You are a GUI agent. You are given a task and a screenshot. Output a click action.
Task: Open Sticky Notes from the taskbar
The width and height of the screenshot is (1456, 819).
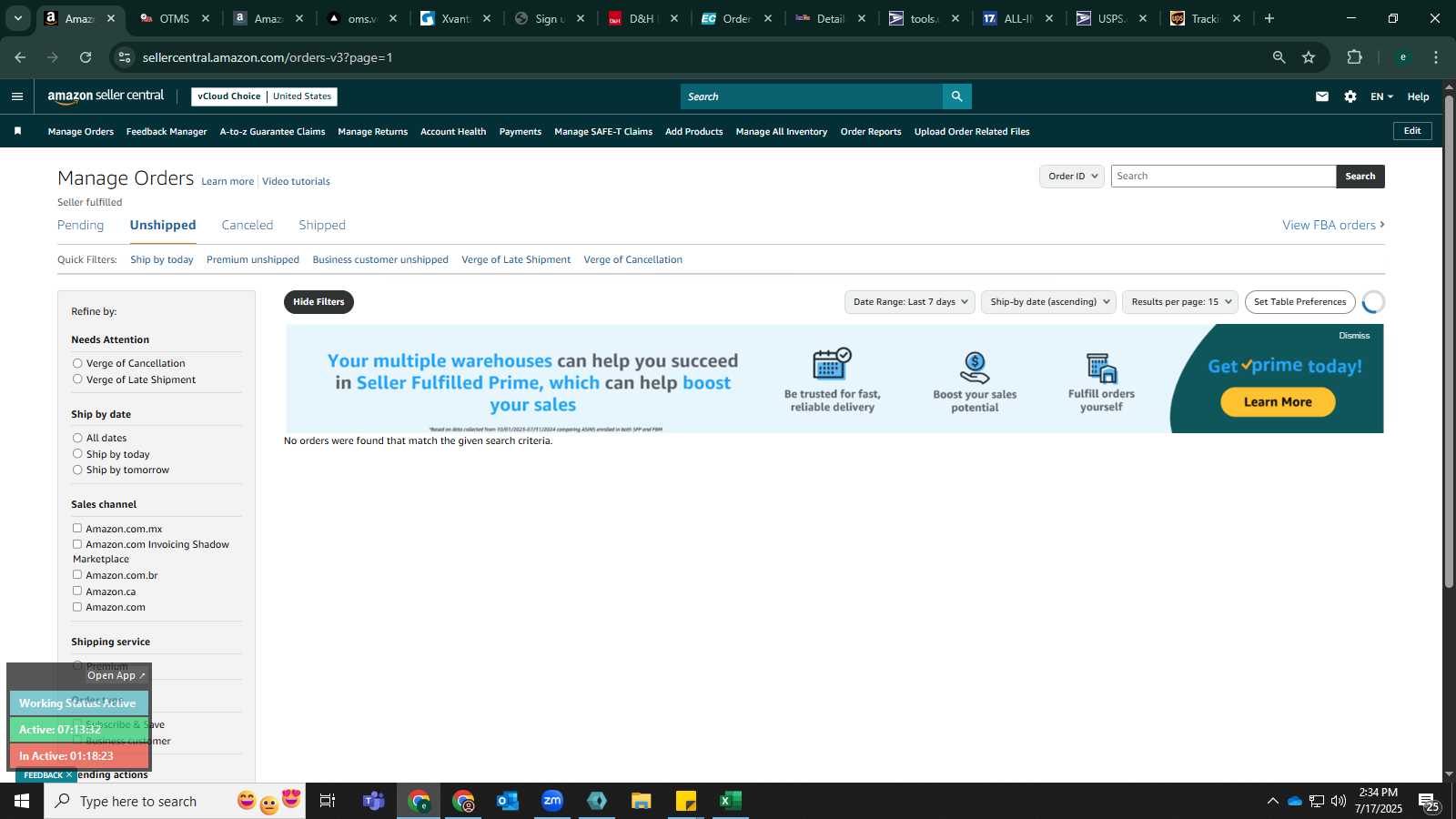pos(686,801)
